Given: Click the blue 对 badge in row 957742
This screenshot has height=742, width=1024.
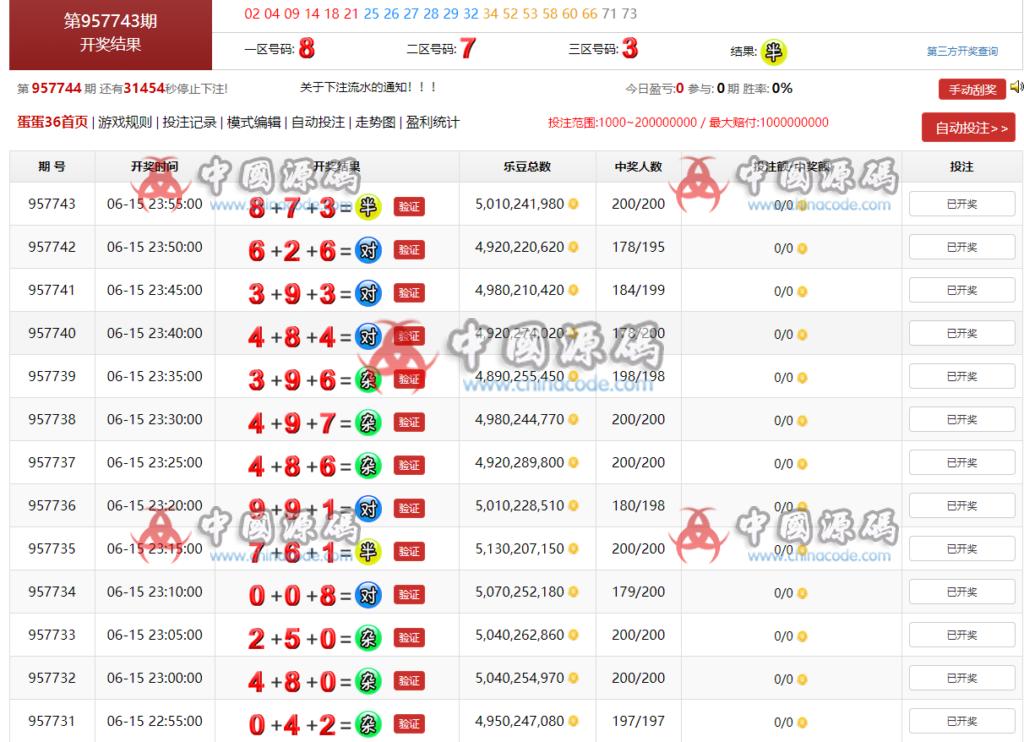Looking at the screenshot, I should [368, 250].
